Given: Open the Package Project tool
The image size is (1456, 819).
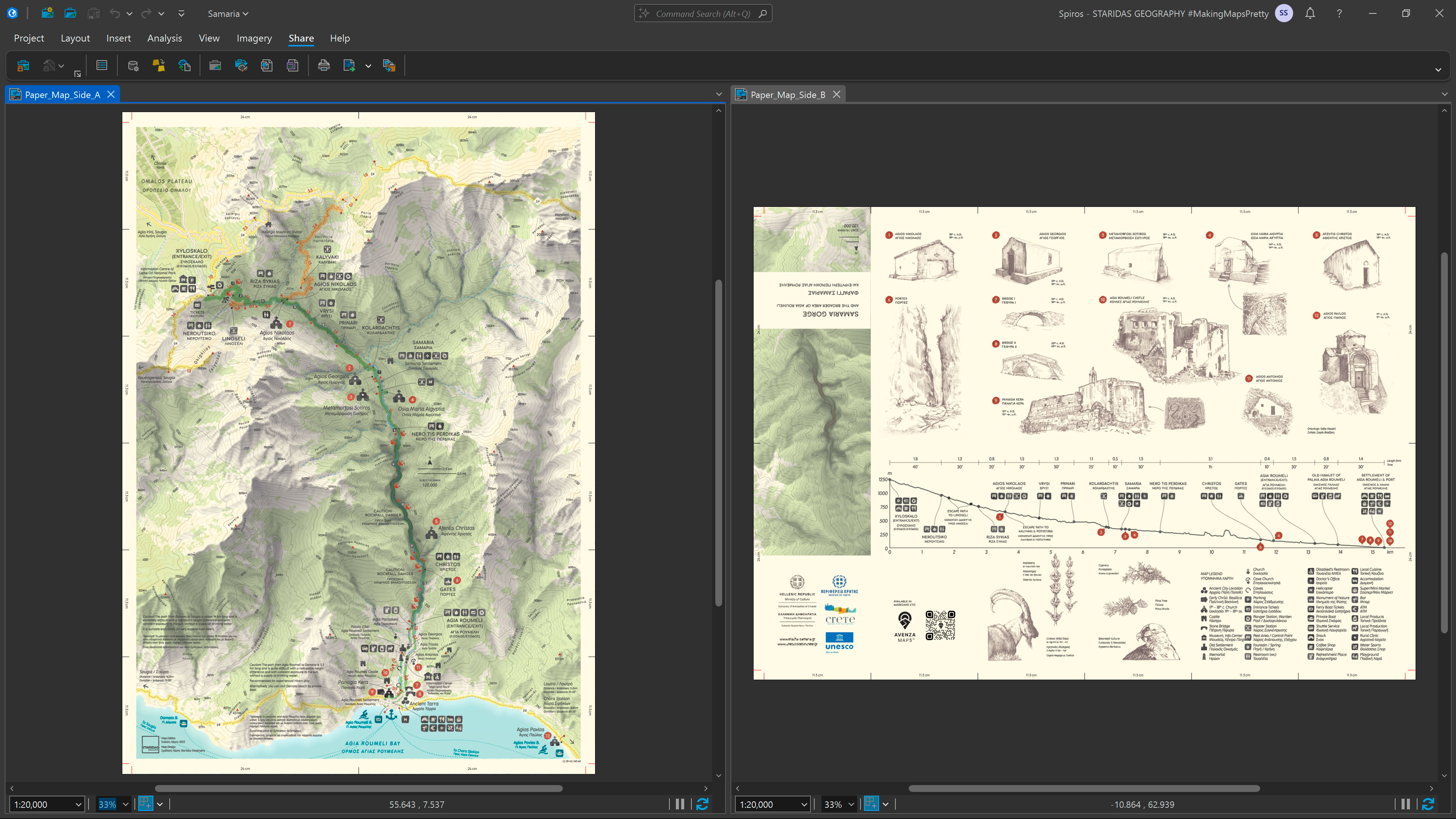Looking at the screenshot, I should tap(23, 65).
